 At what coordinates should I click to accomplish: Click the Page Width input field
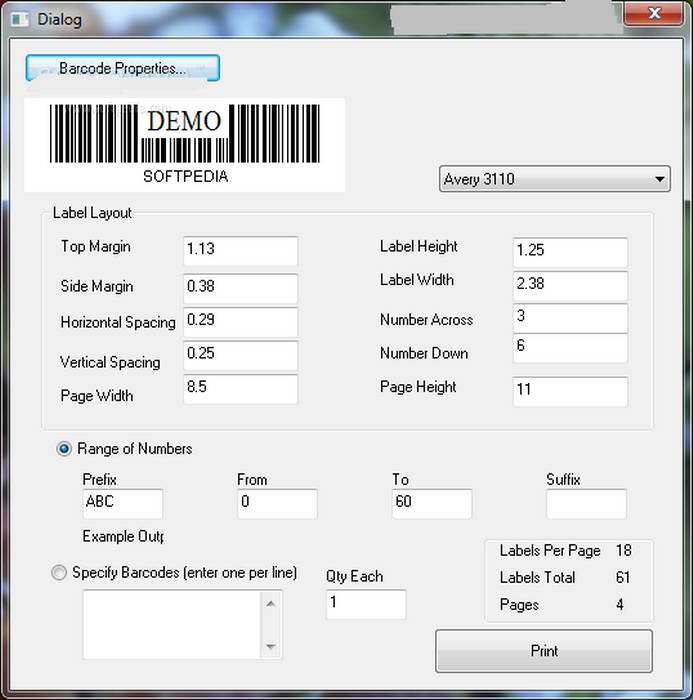point(240,389)
